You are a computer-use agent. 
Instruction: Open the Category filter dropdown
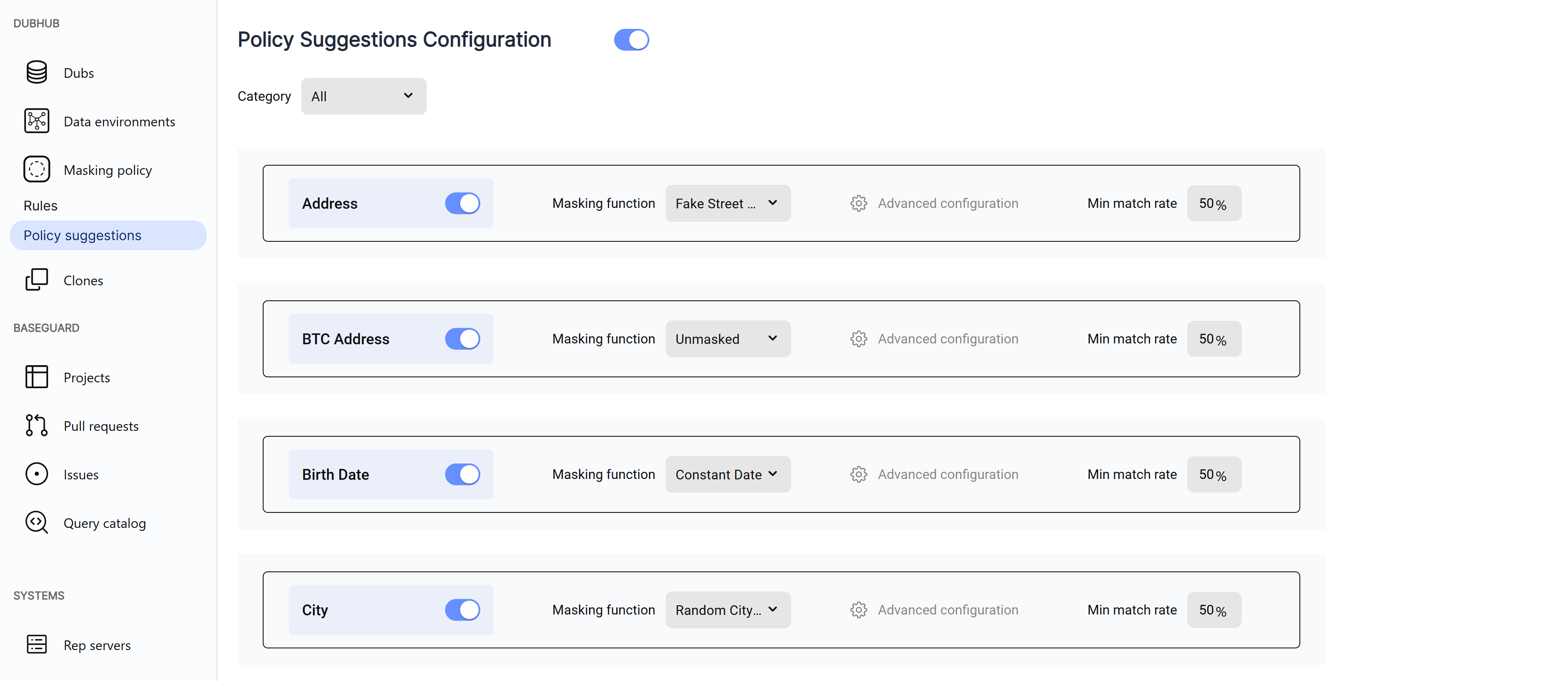364,96
